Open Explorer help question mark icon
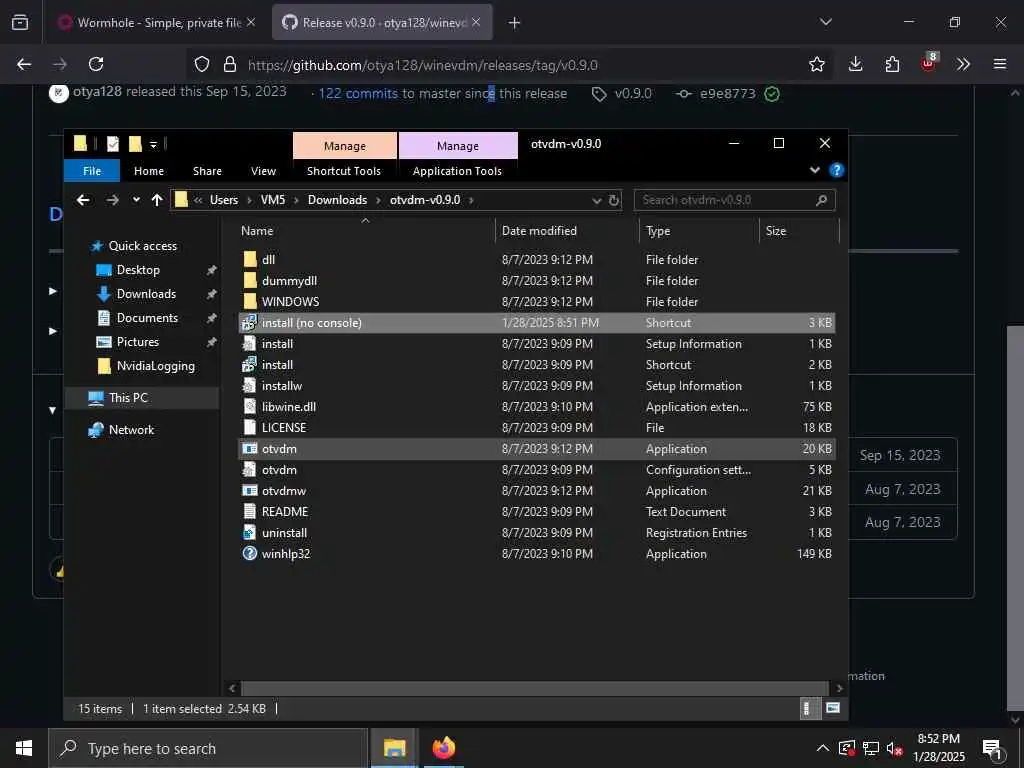The width and height of the screenshot is (1024, 768). pyautogui.click(x=836, y=170)
